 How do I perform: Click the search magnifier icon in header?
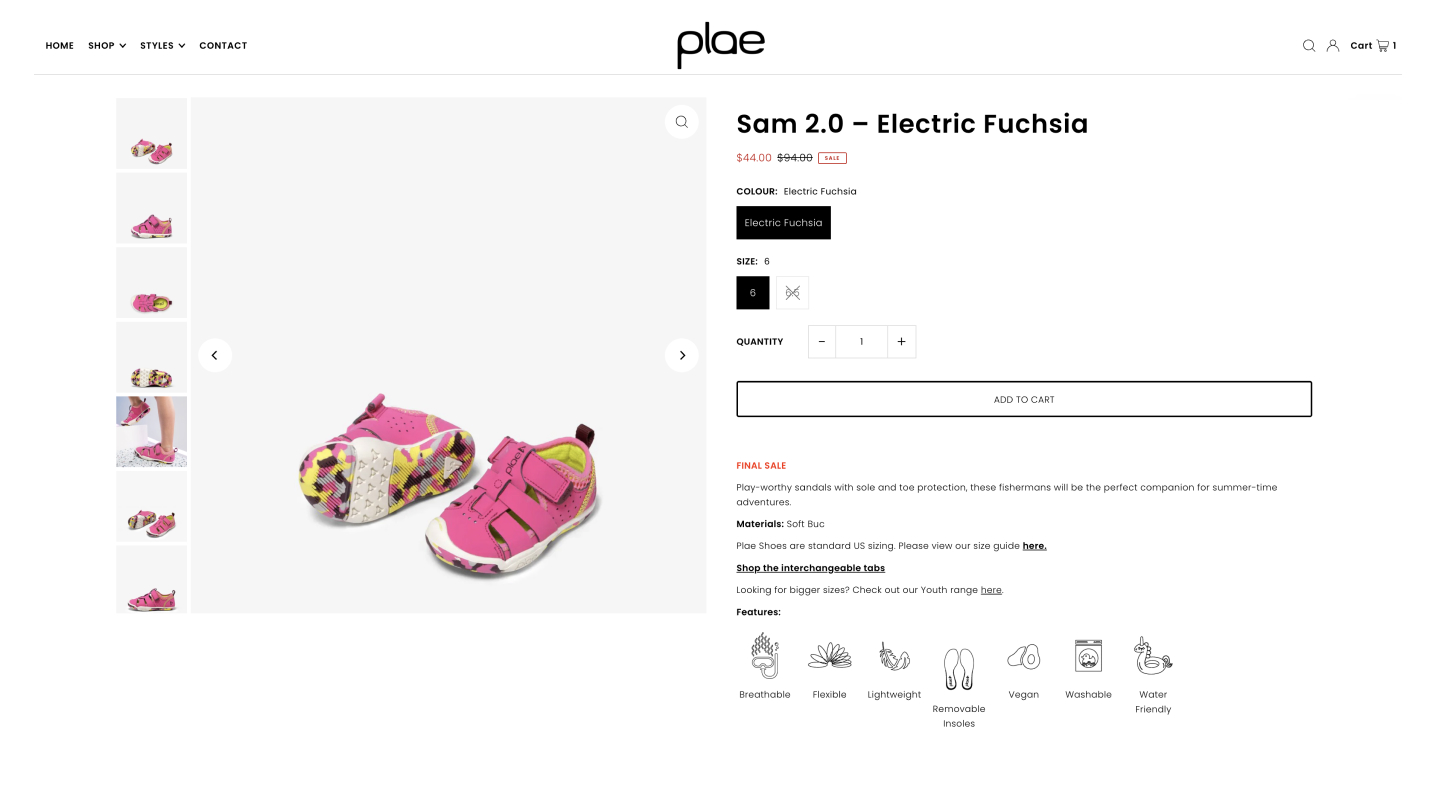click(x=1308, y=46)
